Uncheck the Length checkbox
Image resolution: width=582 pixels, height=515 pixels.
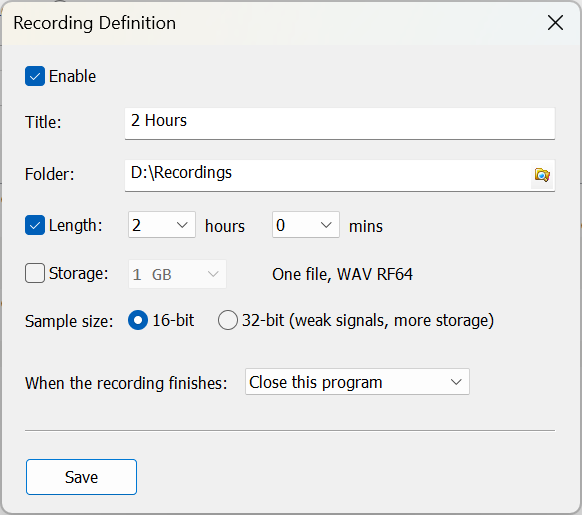(x=35, y=225)
